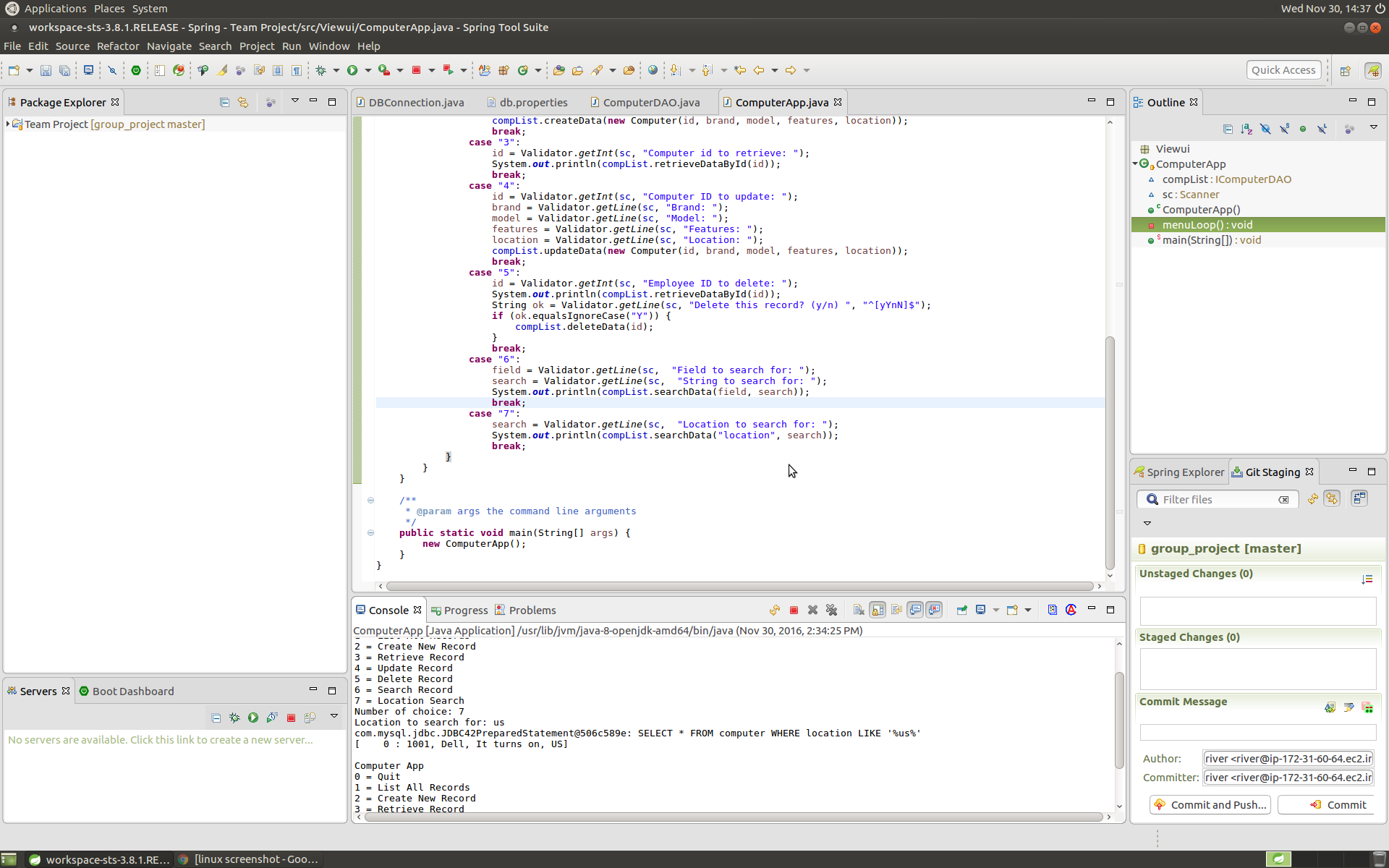Switch to the DBConnection.java editor tab
The height and width of the screenshot is (868, 1389).
tap(409, 103)
